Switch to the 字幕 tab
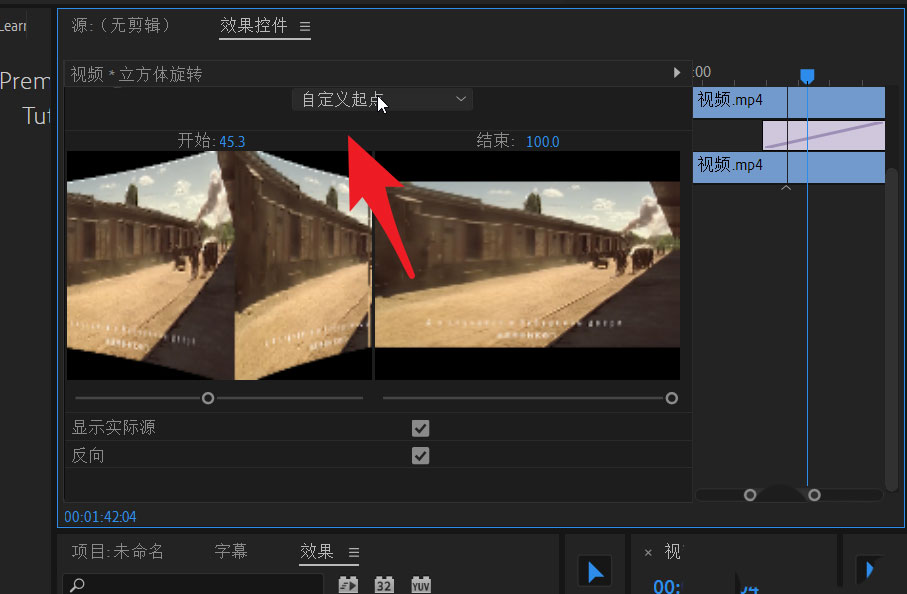This screenshot has height=594, width=907. point(230,551)
